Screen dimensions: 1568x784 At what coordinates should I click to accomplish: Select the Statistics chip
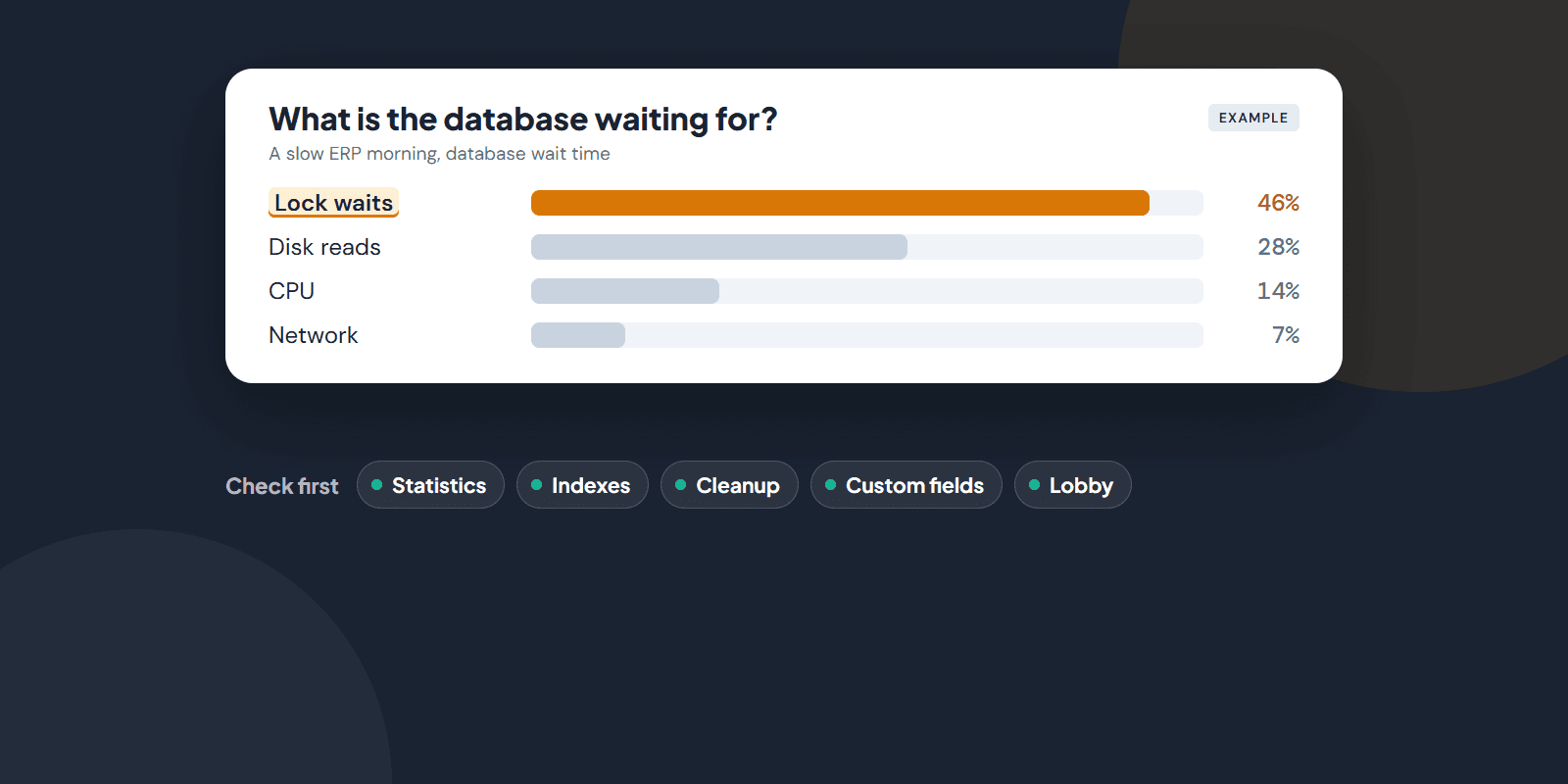[430, 485]
